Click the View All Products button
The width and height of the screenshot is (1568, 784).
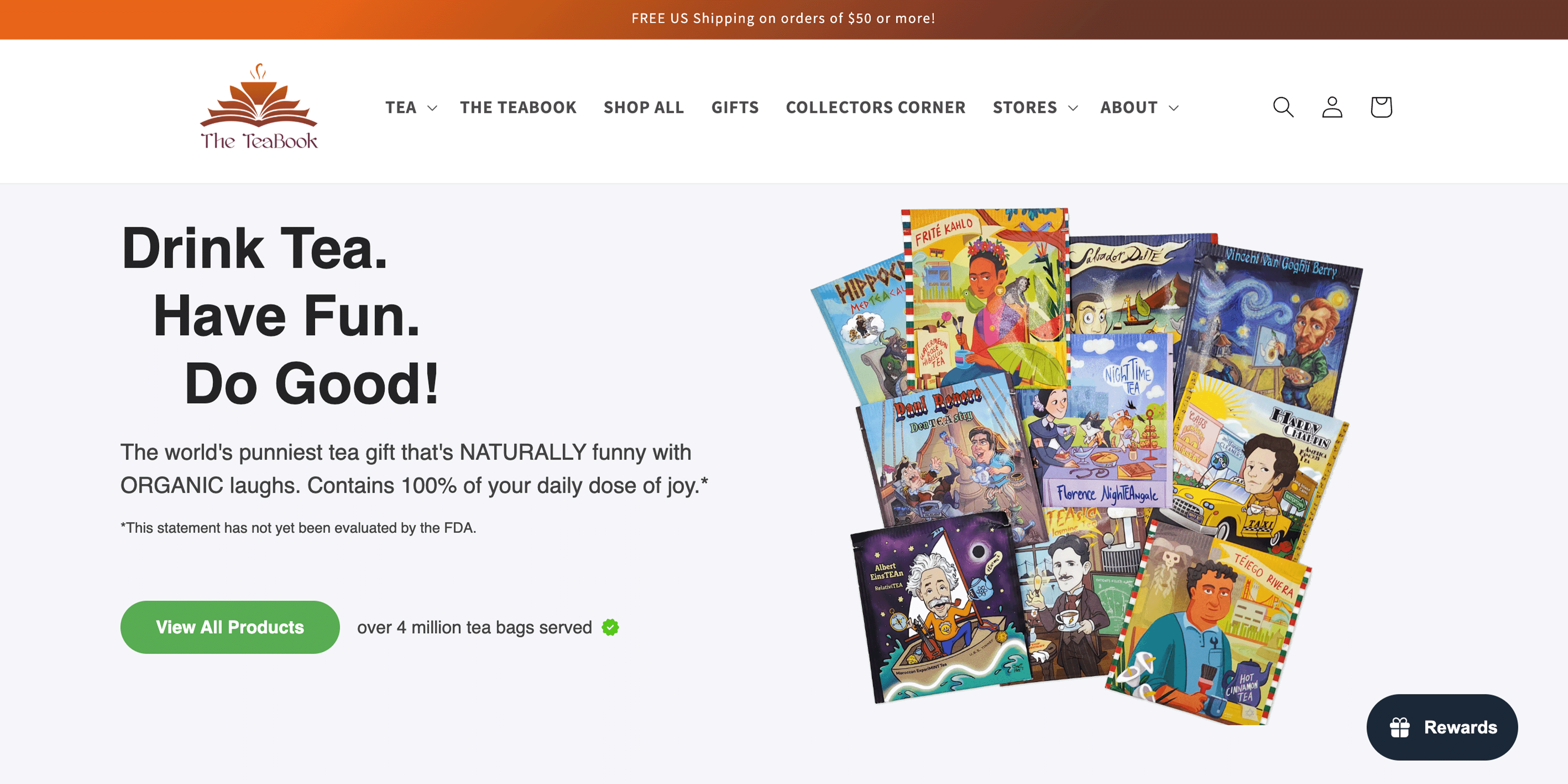pos(229,627)
